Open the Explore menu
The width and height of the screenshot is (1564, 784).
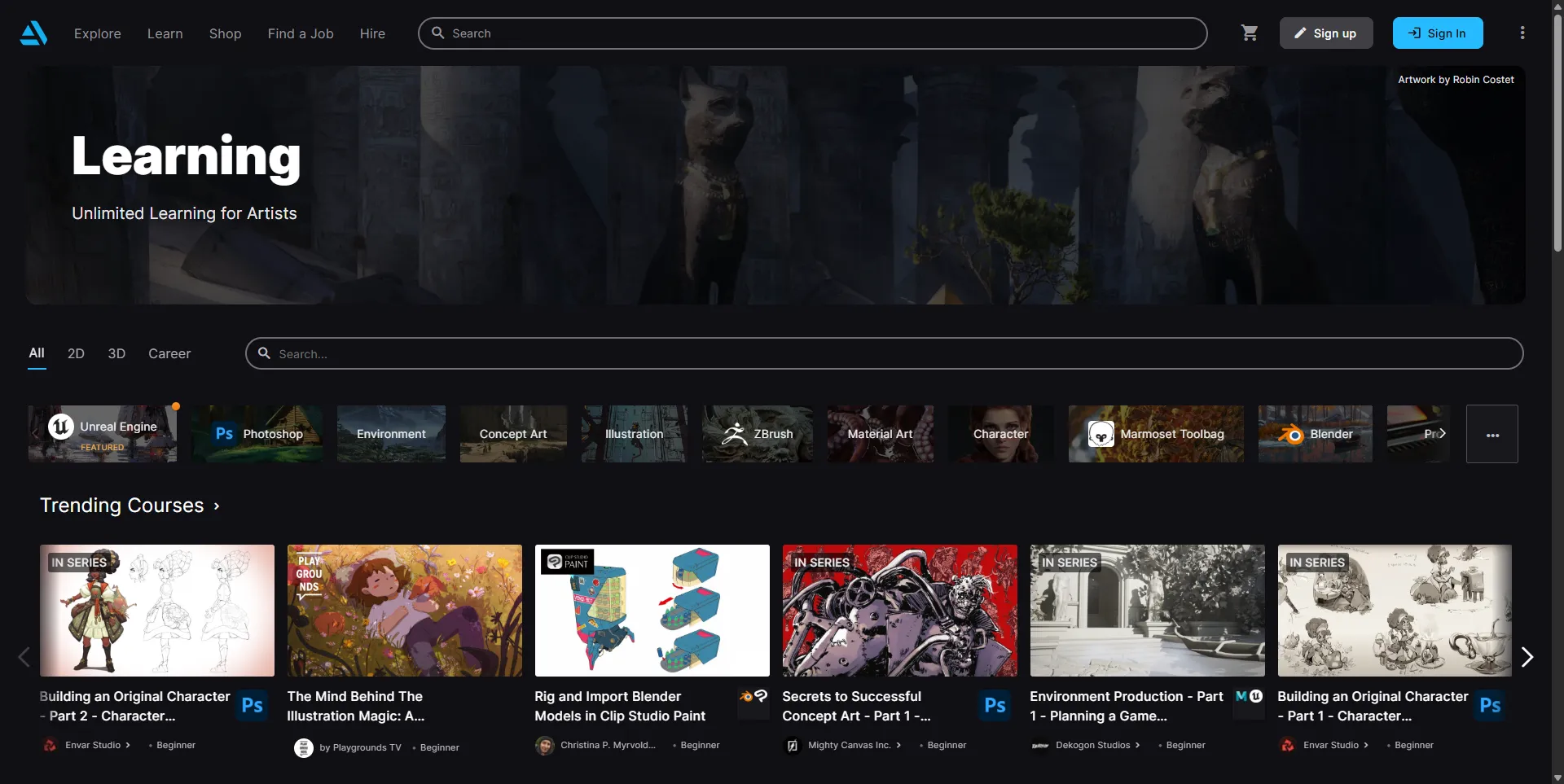coord(97,33)
